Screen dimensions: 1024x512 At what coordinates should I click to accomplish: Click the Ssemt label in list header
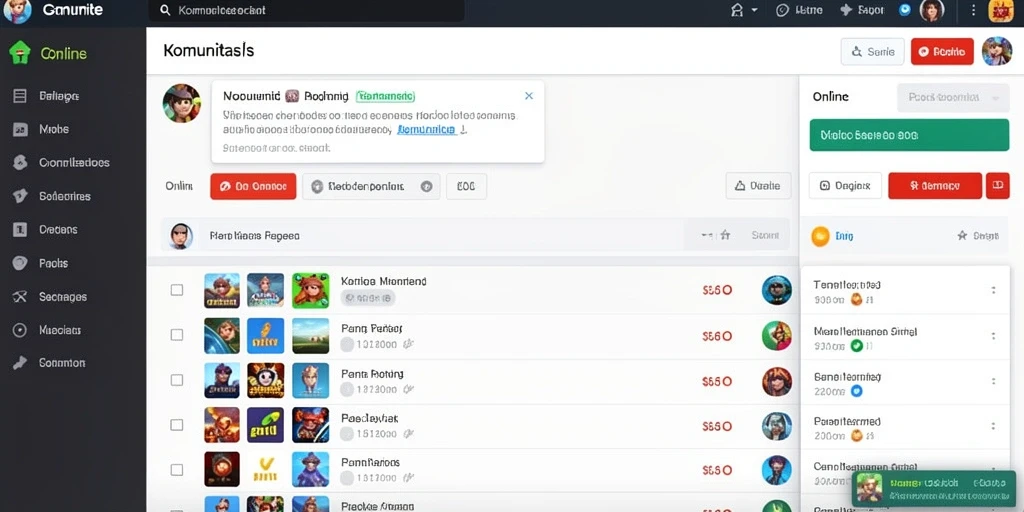765,235
